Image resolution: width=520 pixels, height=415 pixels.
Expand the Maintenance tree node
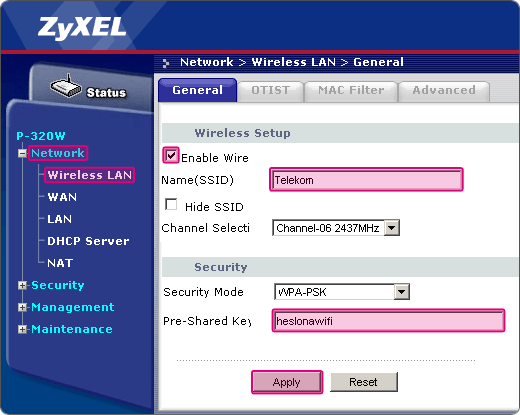[22, 329]
